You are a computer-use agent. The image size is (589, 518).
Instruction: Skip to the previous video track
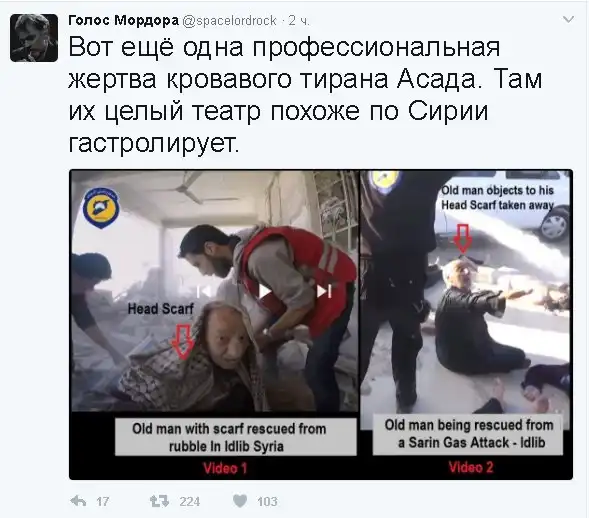[203, 291]
